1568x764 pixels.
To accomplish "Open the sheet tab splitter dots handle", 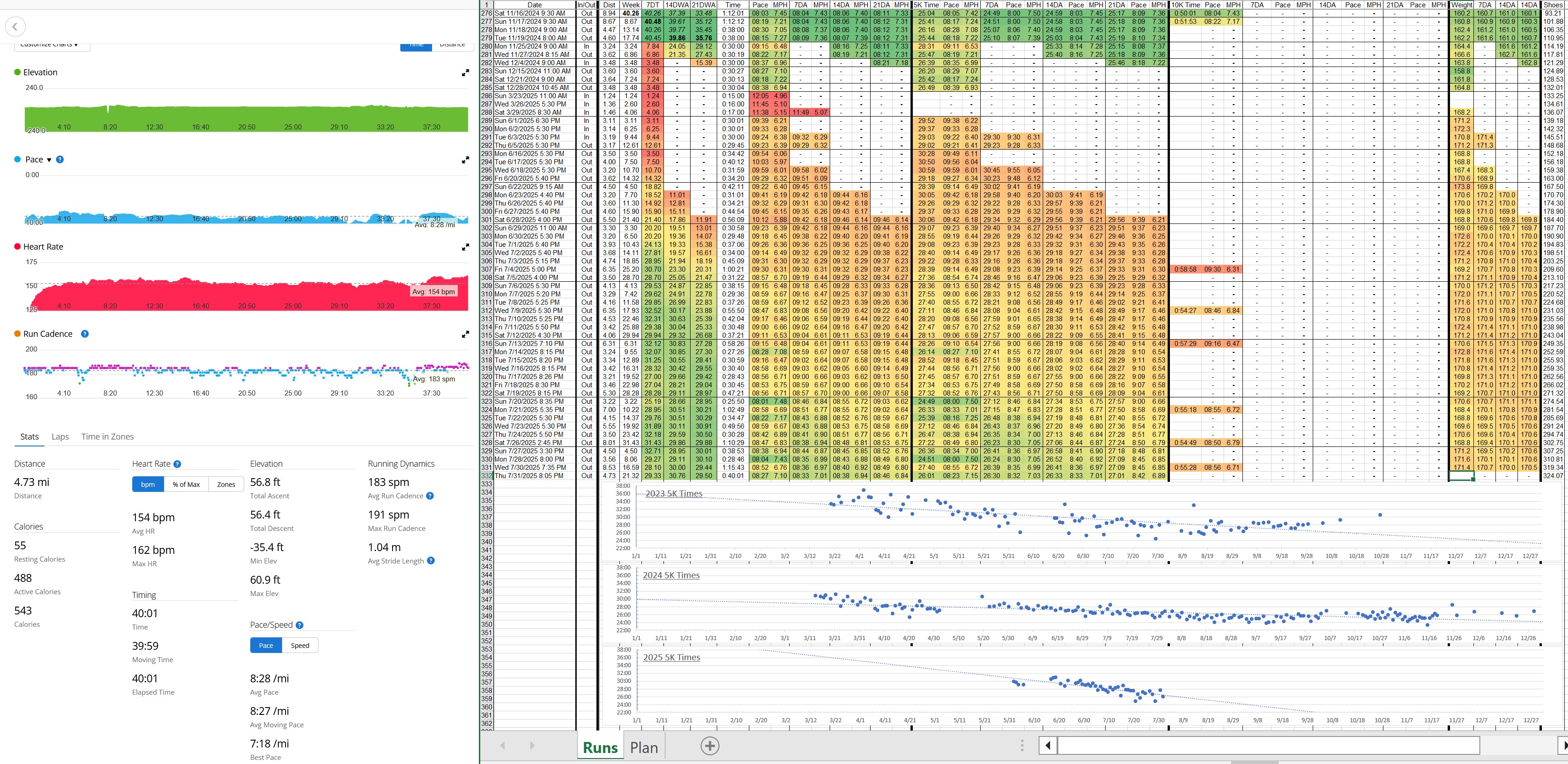I will coord(1022,746).
